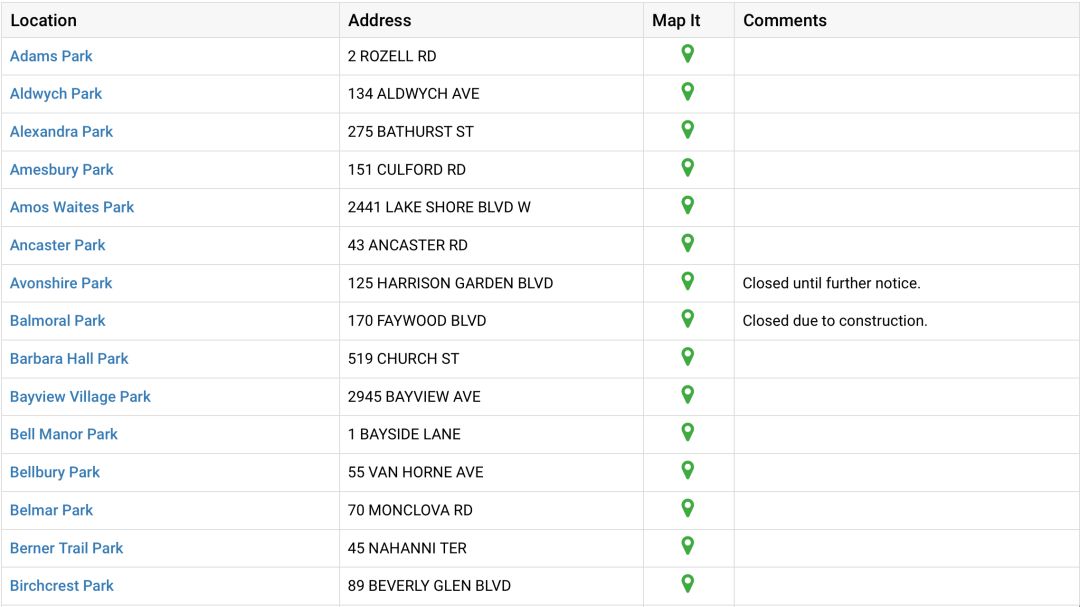The height and width of the screenshot is (607, 1080).
Task: Click the Comments column header
Action: pos(784,20)
